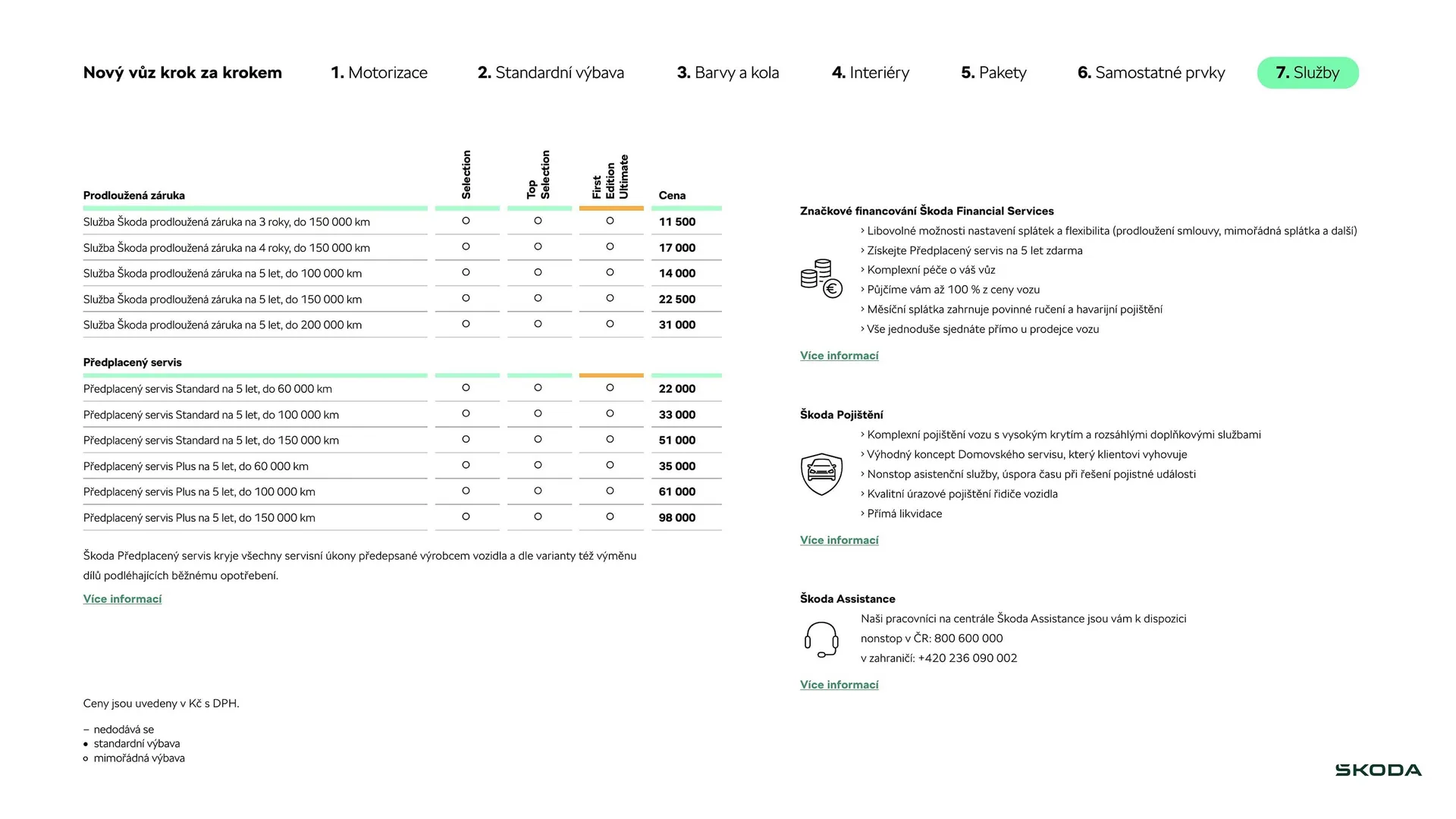
Task: Click price '14 000'
Action: tap(677, 274)
